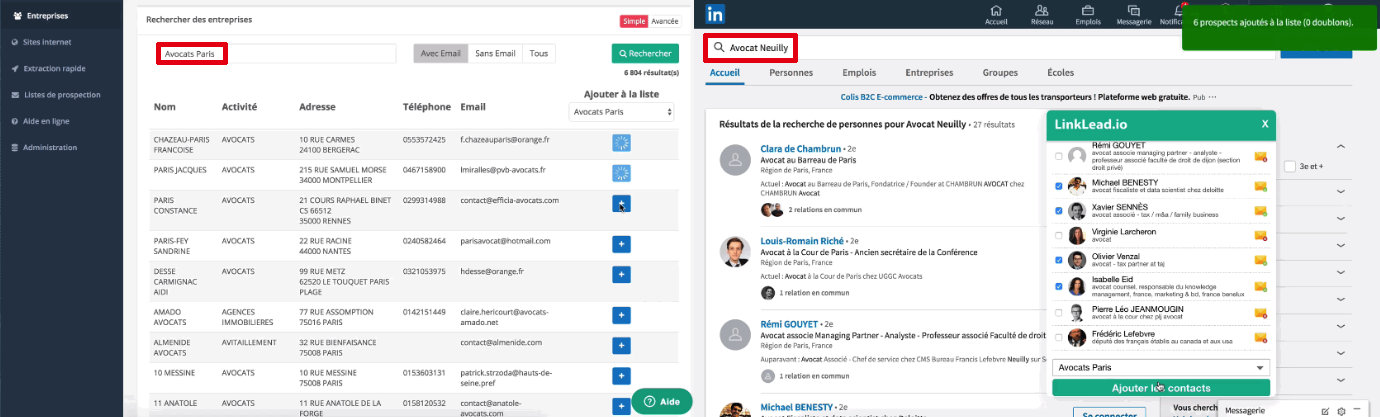Switch search mode to Avancée

(x=664, y=21)
